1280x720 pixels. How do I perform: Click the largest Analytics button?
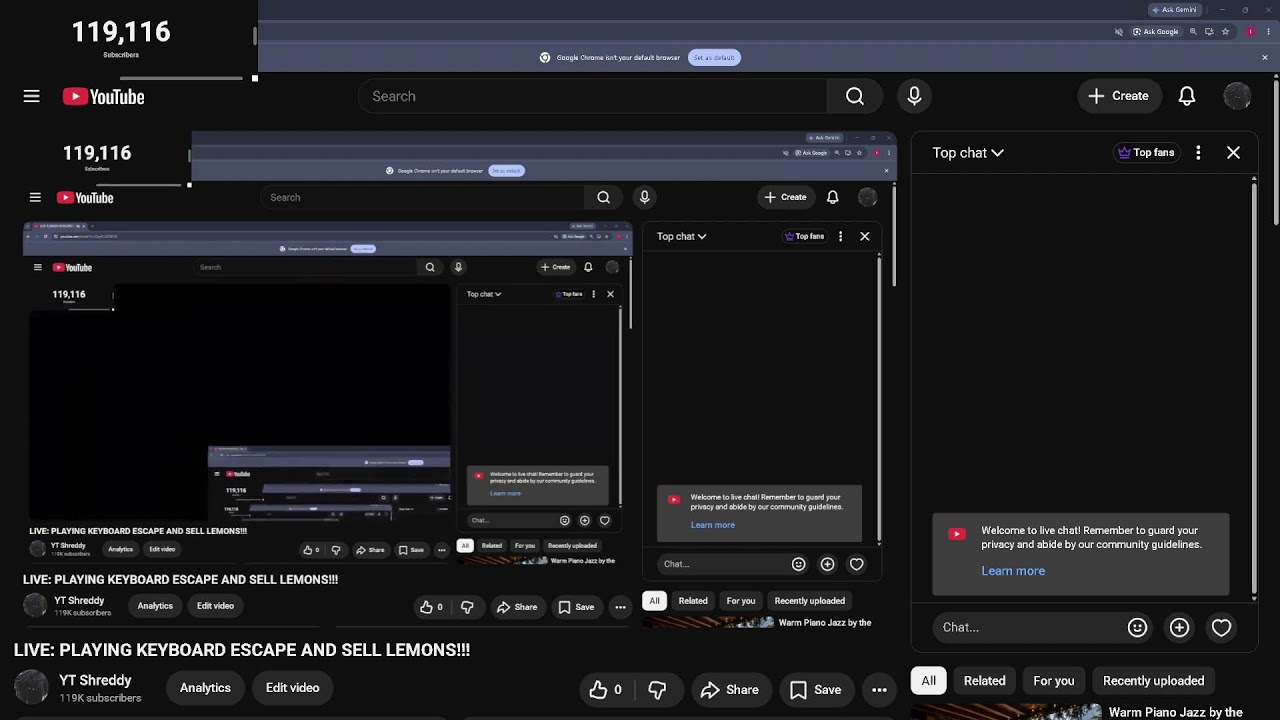pos(205,688)
